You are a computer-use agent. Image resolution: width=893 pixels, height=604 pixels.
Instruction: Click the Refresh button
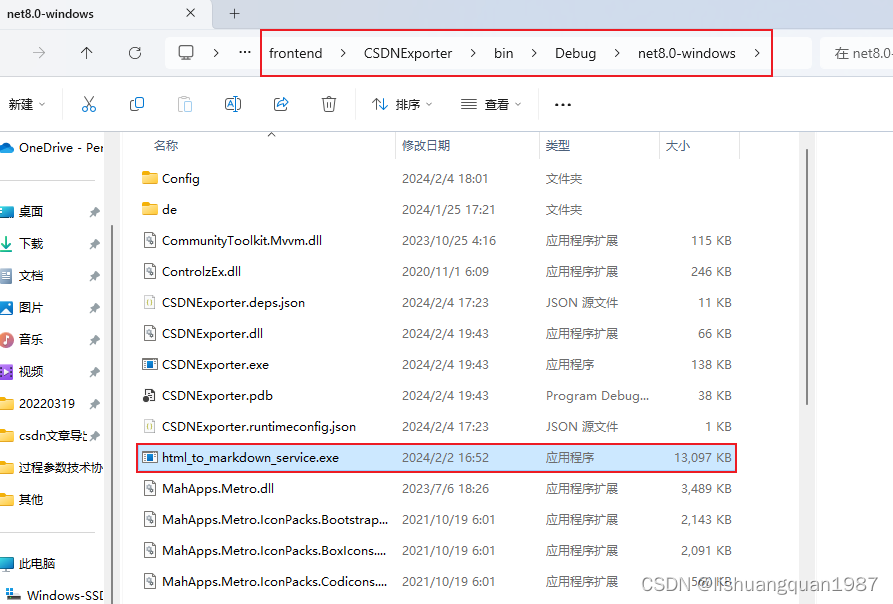[x=135, y=53]
